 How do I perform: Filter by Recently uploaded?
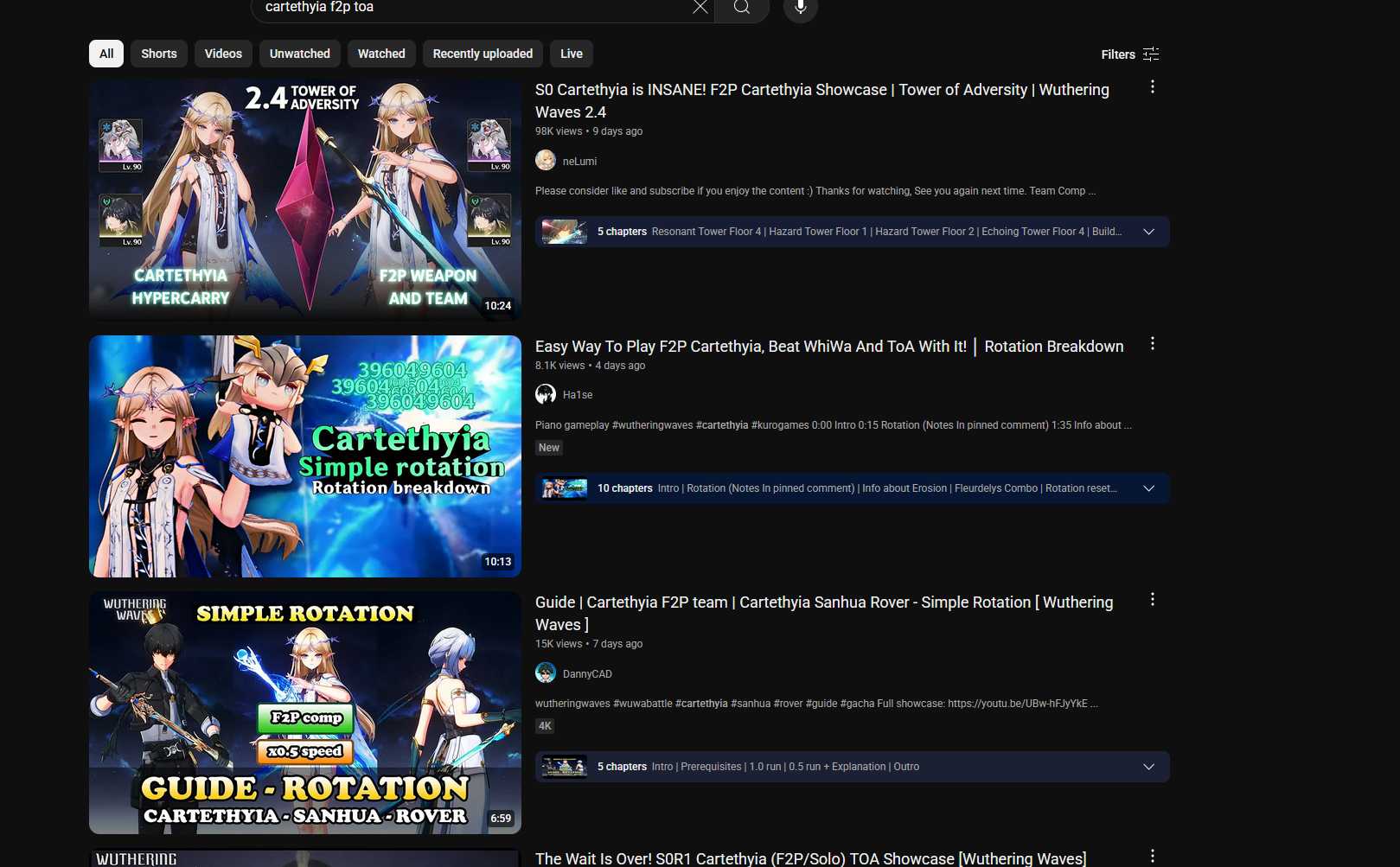tap(483, 54)
